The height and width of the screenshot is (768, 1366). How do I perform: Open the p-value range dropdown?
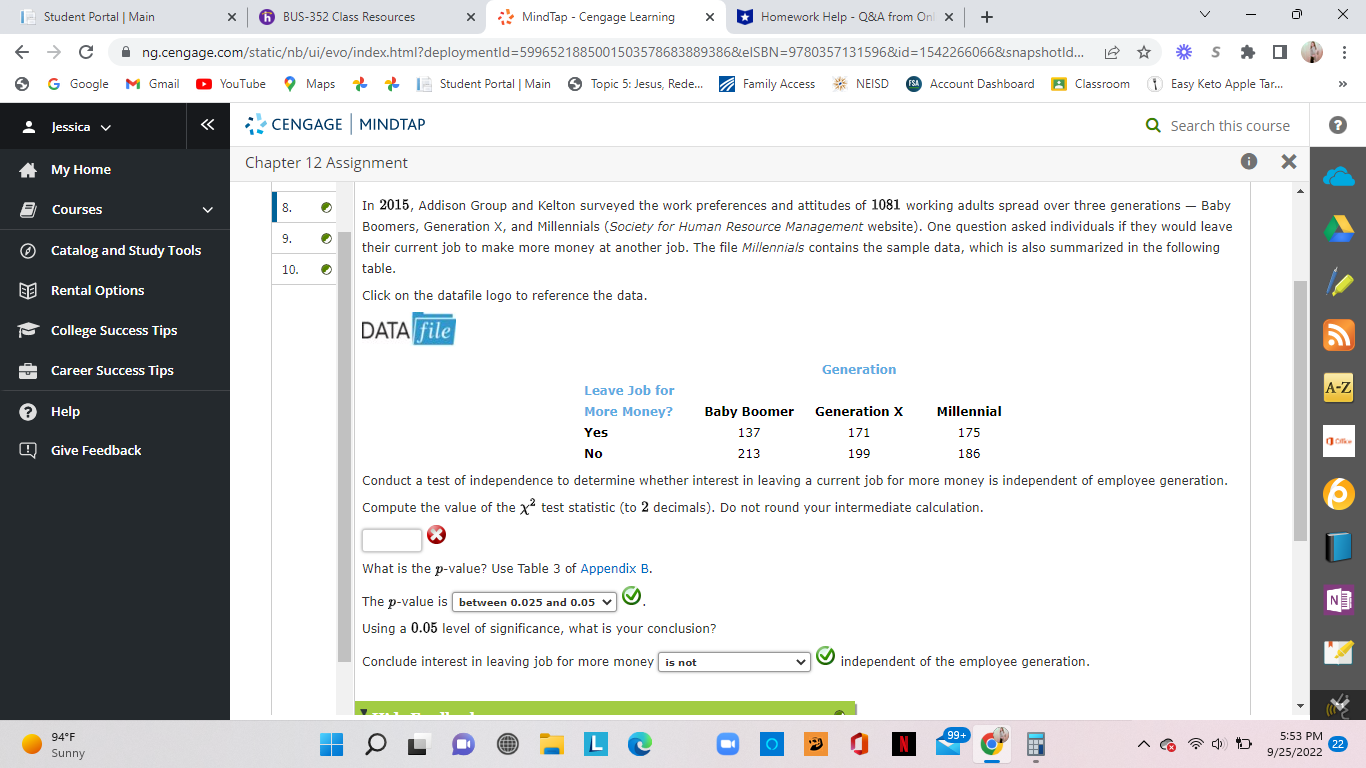pyautogui.click(x=534, y=601)
